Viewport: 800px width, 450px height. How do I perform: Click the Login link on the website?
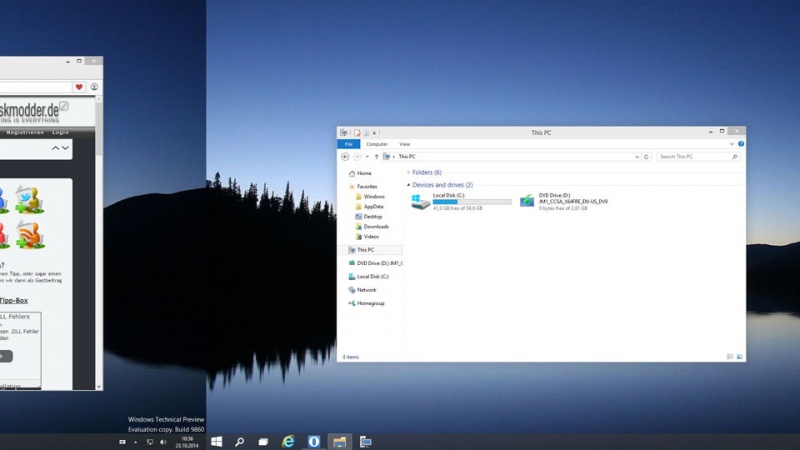[x=61, y=132]
